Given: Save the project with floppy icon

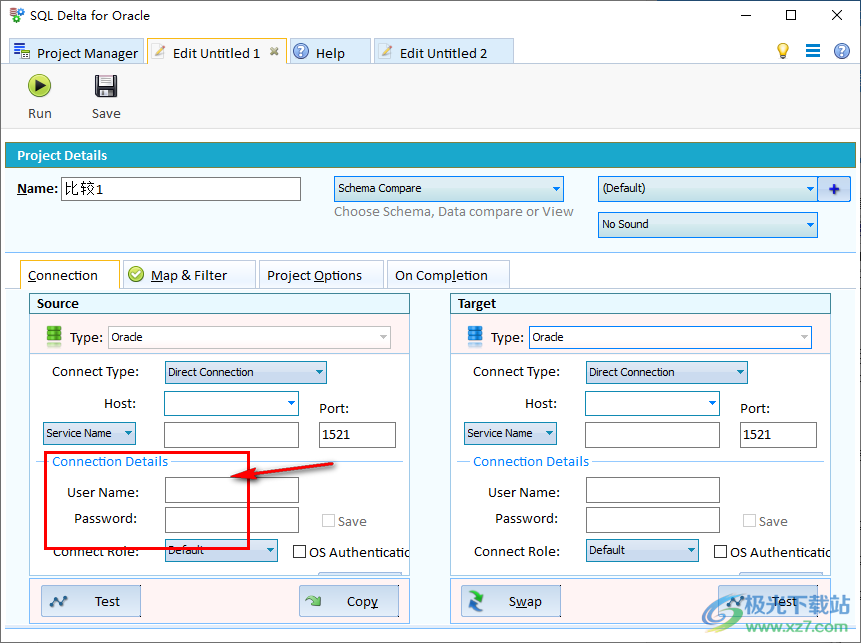Looking at the screenshot, I should click(x=105, y=97).
